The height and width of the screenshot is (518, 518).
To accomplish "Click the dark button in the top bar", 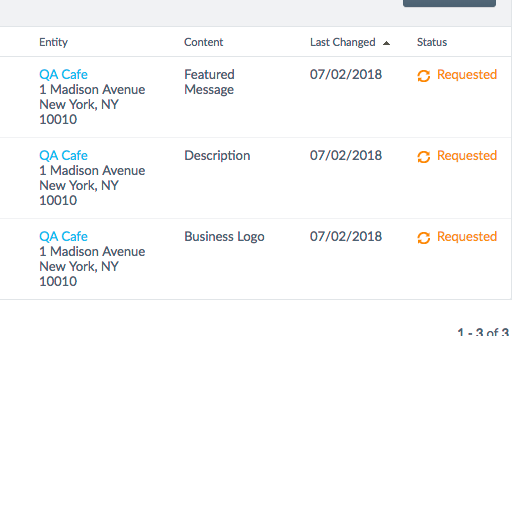I will 449,3.
